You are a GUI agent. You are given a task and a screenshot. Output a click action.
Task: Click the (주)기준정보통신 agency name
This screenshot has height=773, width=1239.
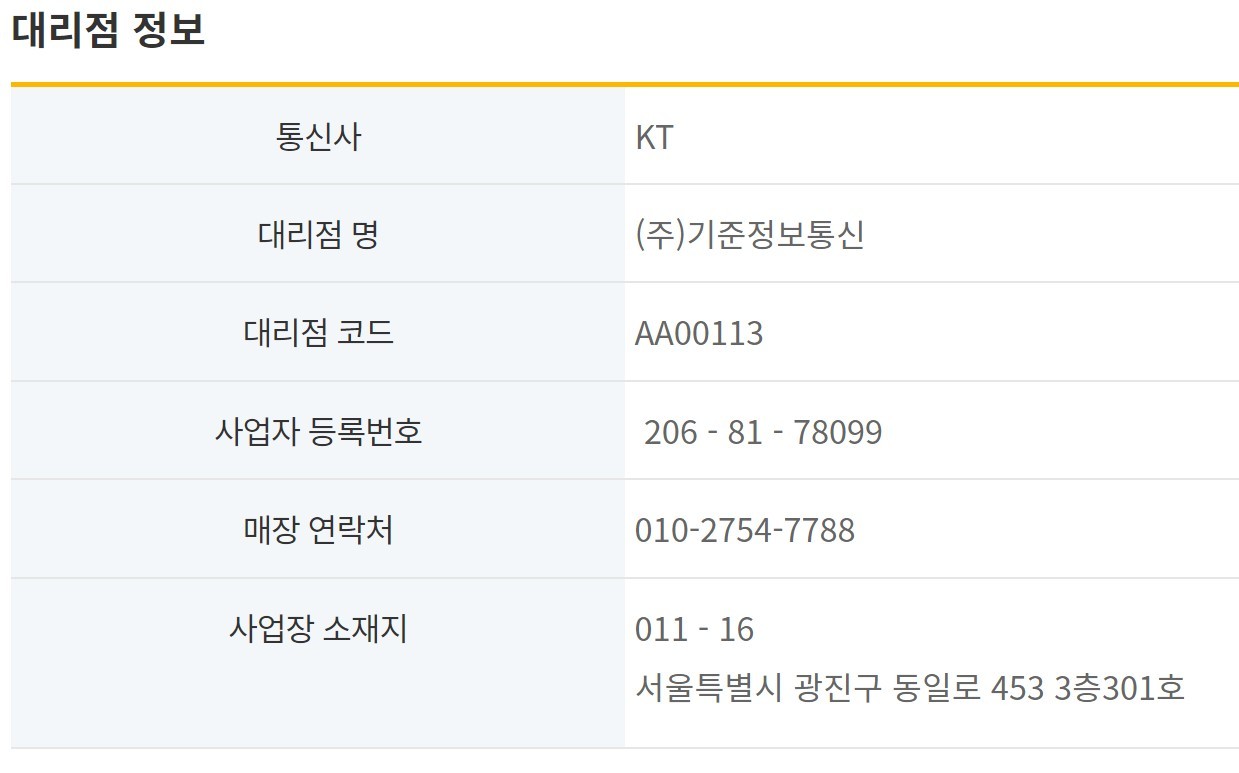(749, 235)
